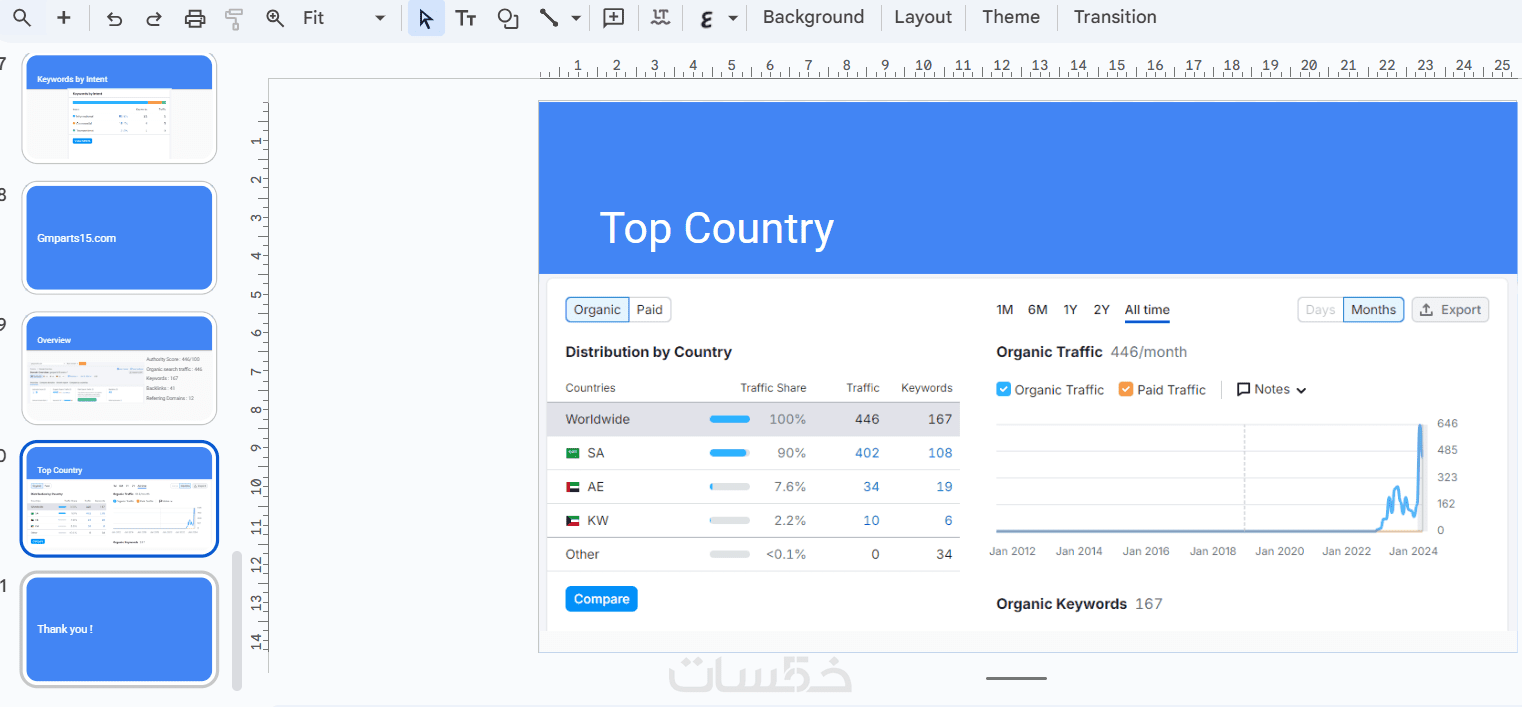
Task: Click KW traffic value 10
Action: click(871, 521)
